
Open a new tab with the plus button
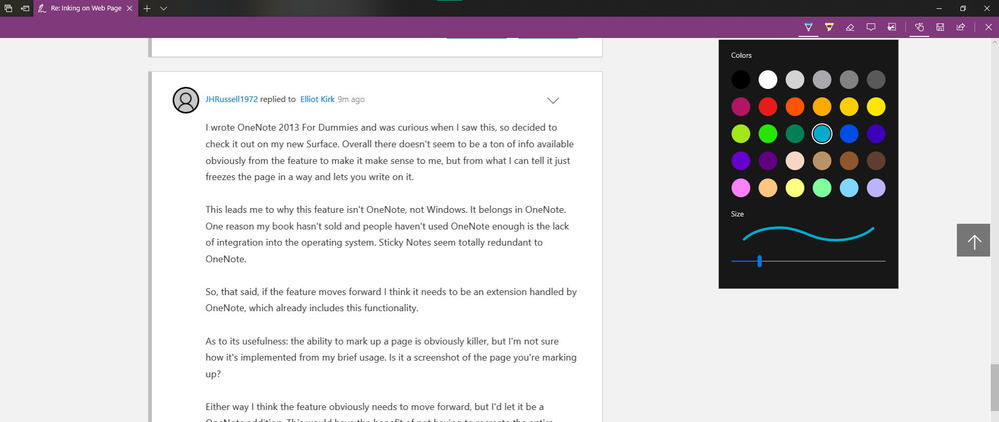pyautogui.click(x=147, y=8)
